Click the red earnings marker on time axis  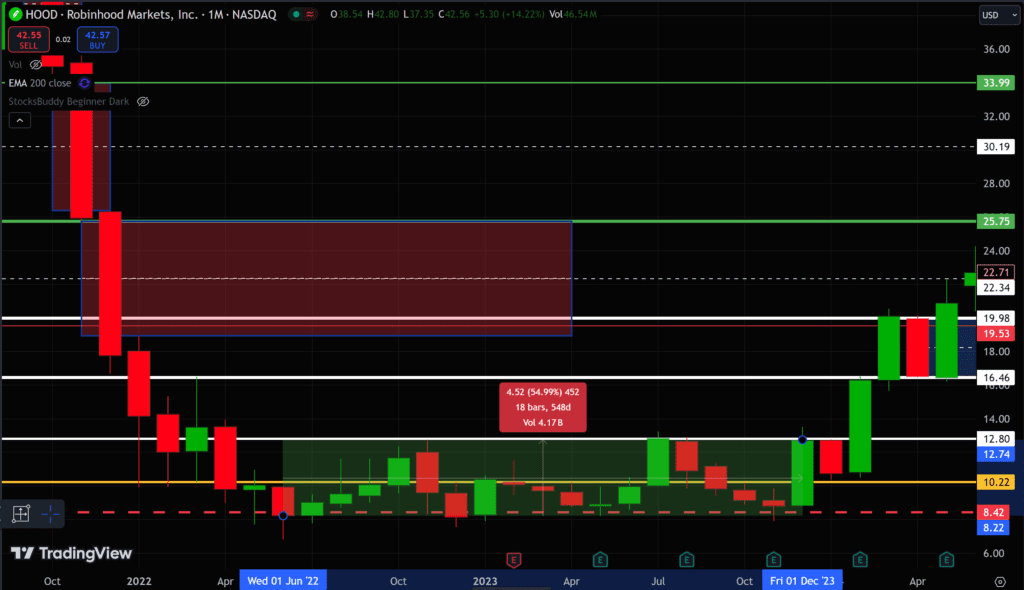pyautogui.click(x=514, y=559)
